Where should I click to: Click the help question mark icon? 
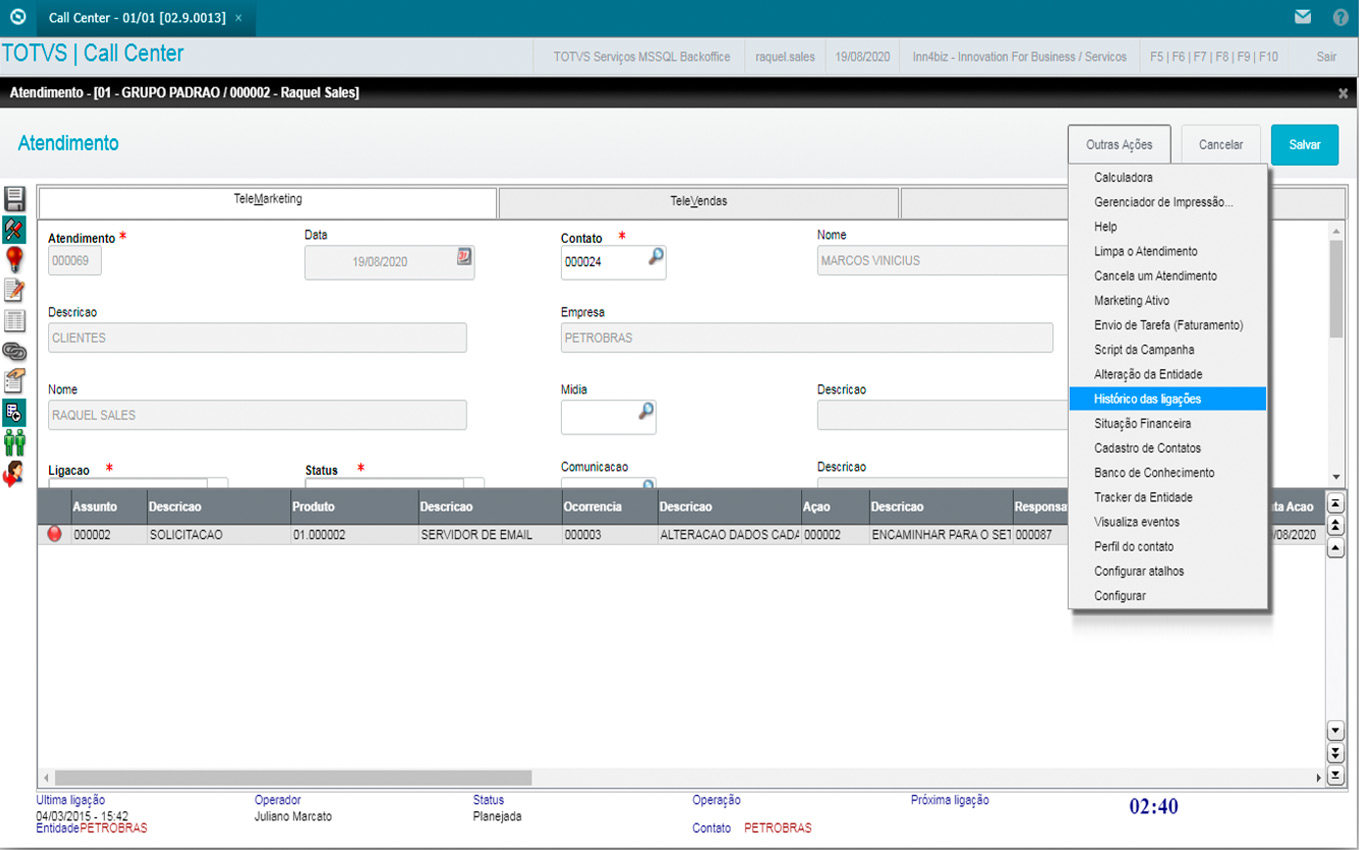pyautogui.click(x=1340, y=17)
